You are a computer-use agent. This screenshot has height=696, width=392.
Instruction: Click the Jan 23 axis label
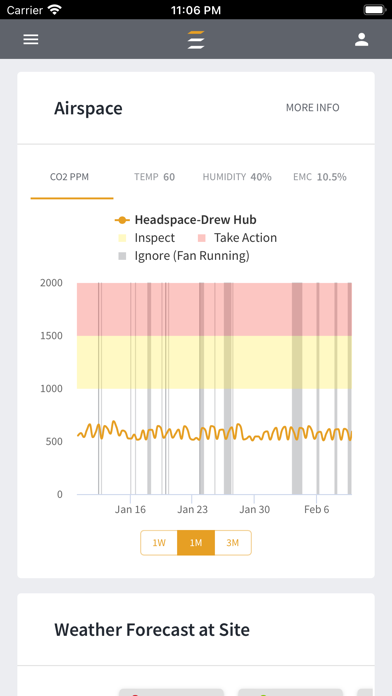click(x=192, y=509)
